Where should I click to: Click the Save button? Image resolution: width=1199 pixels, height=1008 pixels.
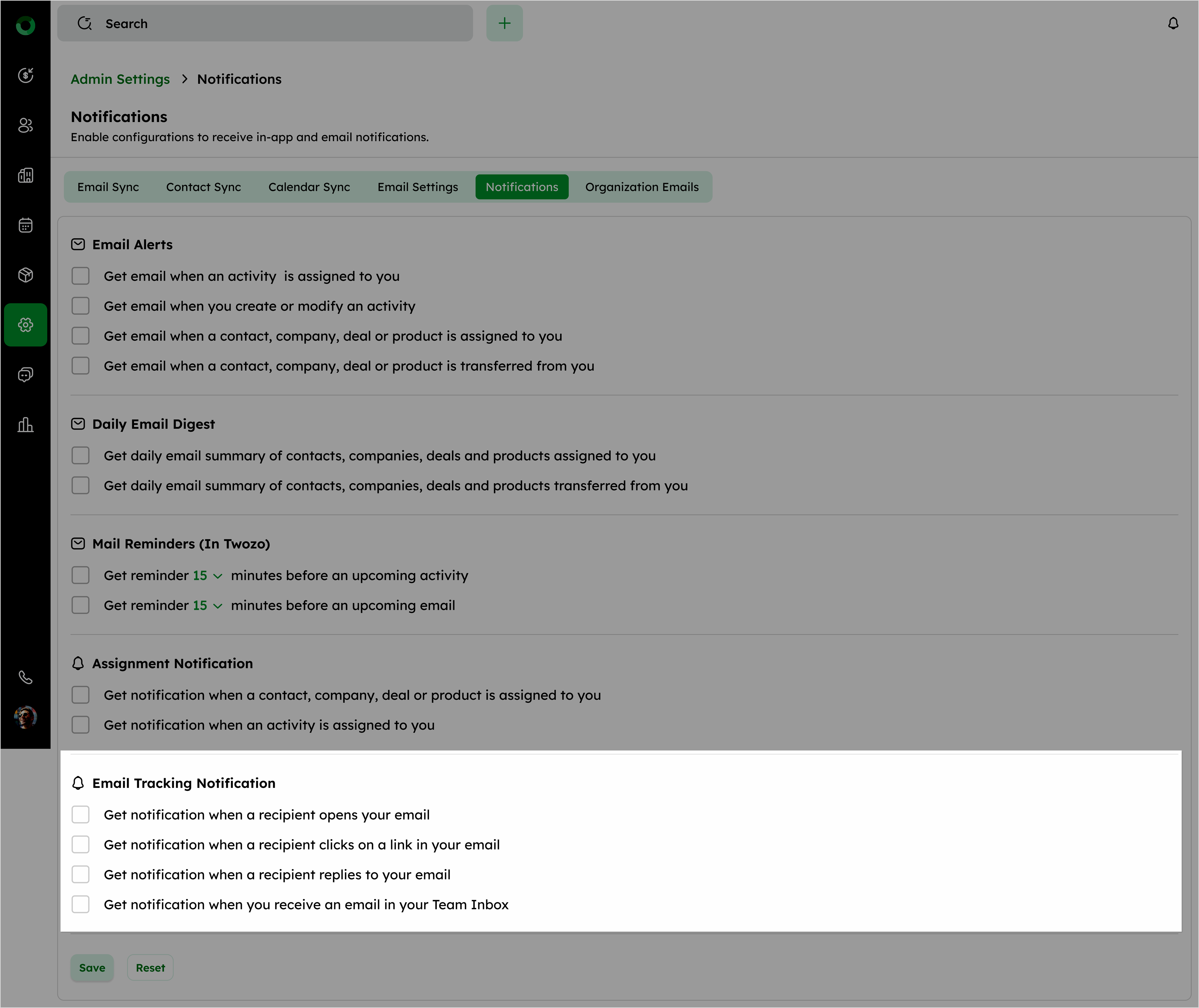click(x=92, y=967)
